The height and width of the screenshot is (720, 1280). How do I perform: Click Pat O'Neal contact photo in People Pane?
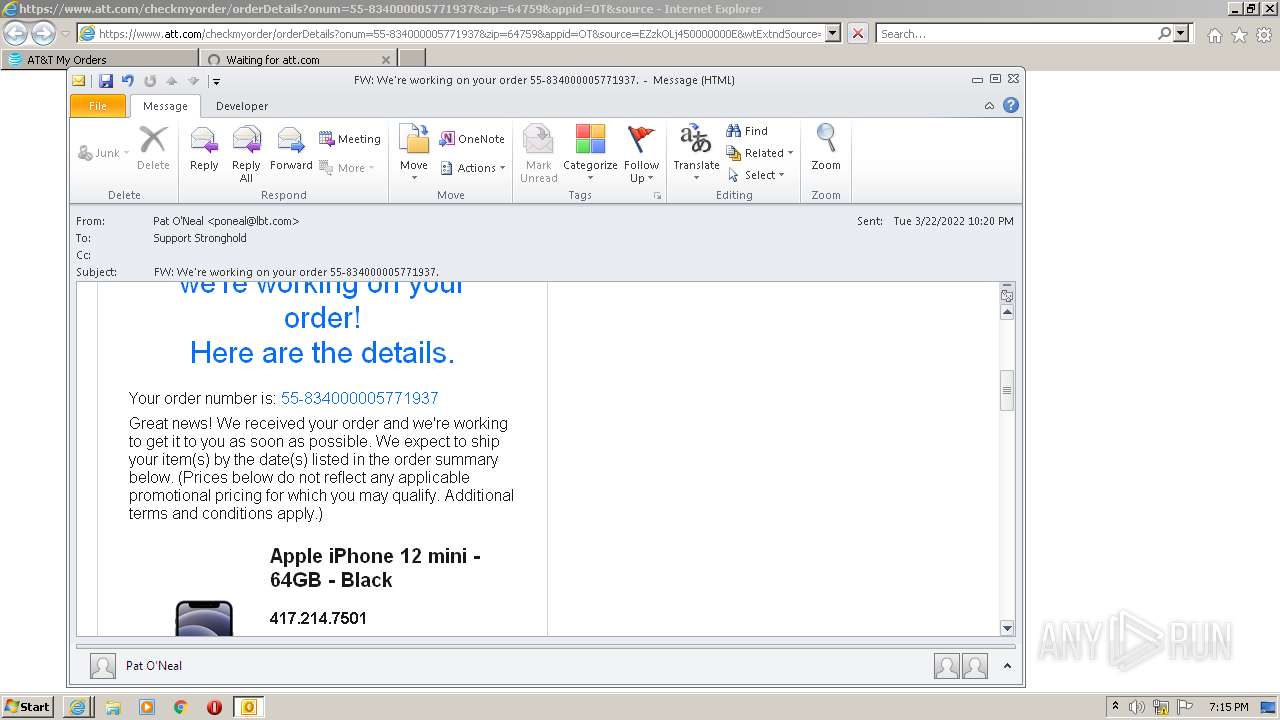coord(102,666)
